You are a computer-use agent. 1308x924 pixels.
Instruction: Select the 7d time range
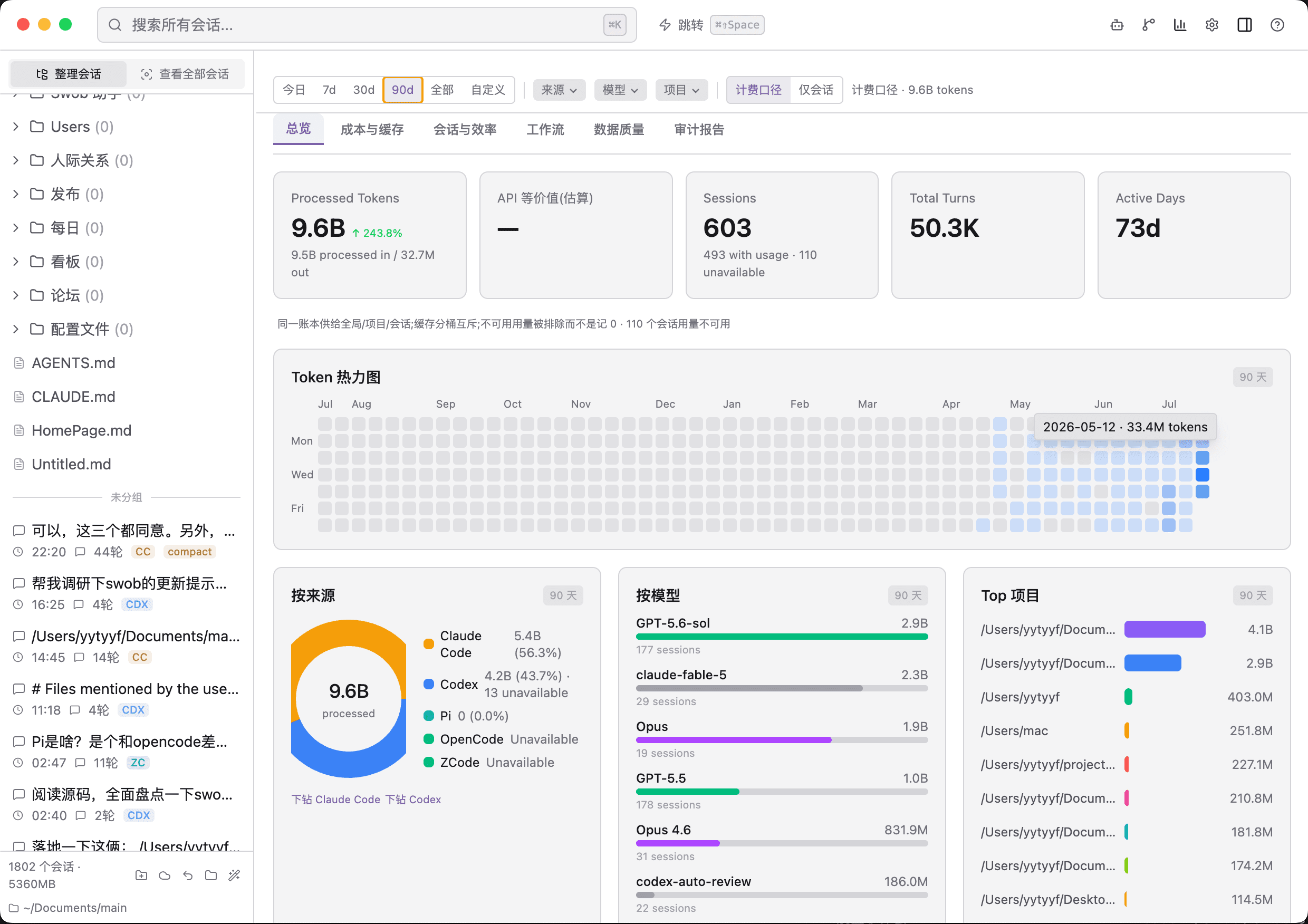(x=329, y=90)
